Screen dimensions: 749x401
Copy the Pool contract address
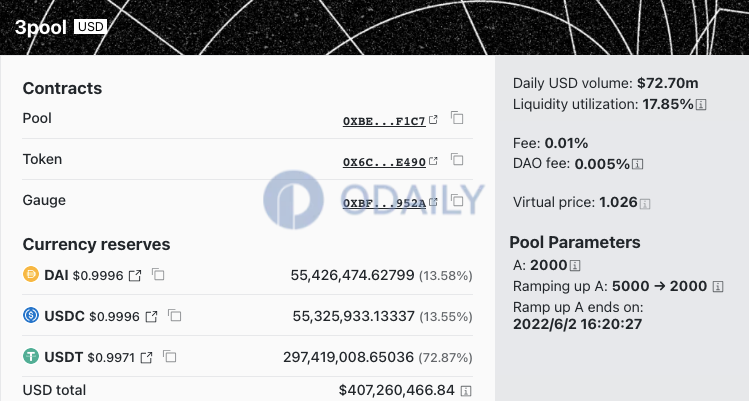(x=457, y=118)
